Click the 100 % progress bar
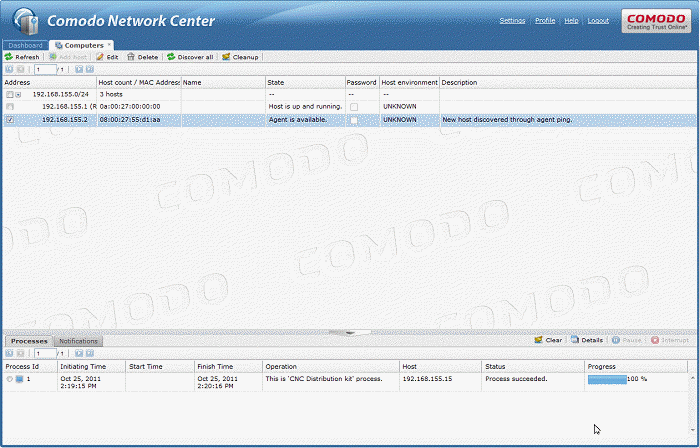The height and width of the screenshot is (448, 700). (607, 379)
